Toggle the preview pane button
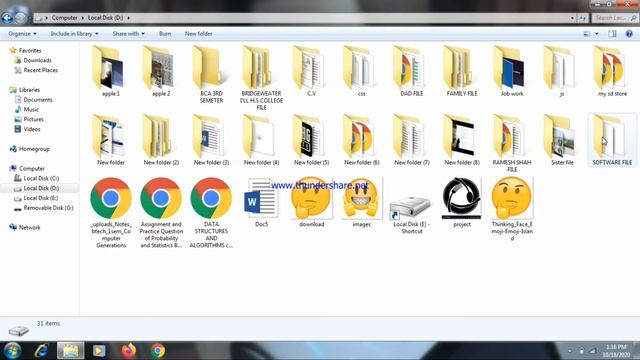 pyautogui.click(x=612, y=34)
